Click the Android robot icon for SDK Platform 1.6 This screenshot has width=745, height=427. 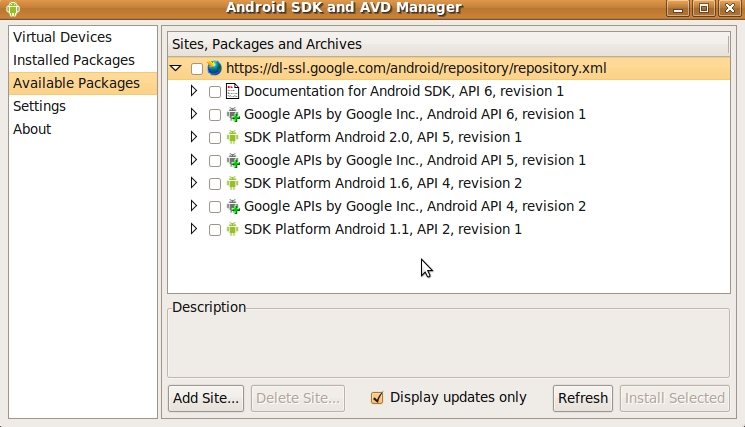pyautogui.click(x=232, y=183)
